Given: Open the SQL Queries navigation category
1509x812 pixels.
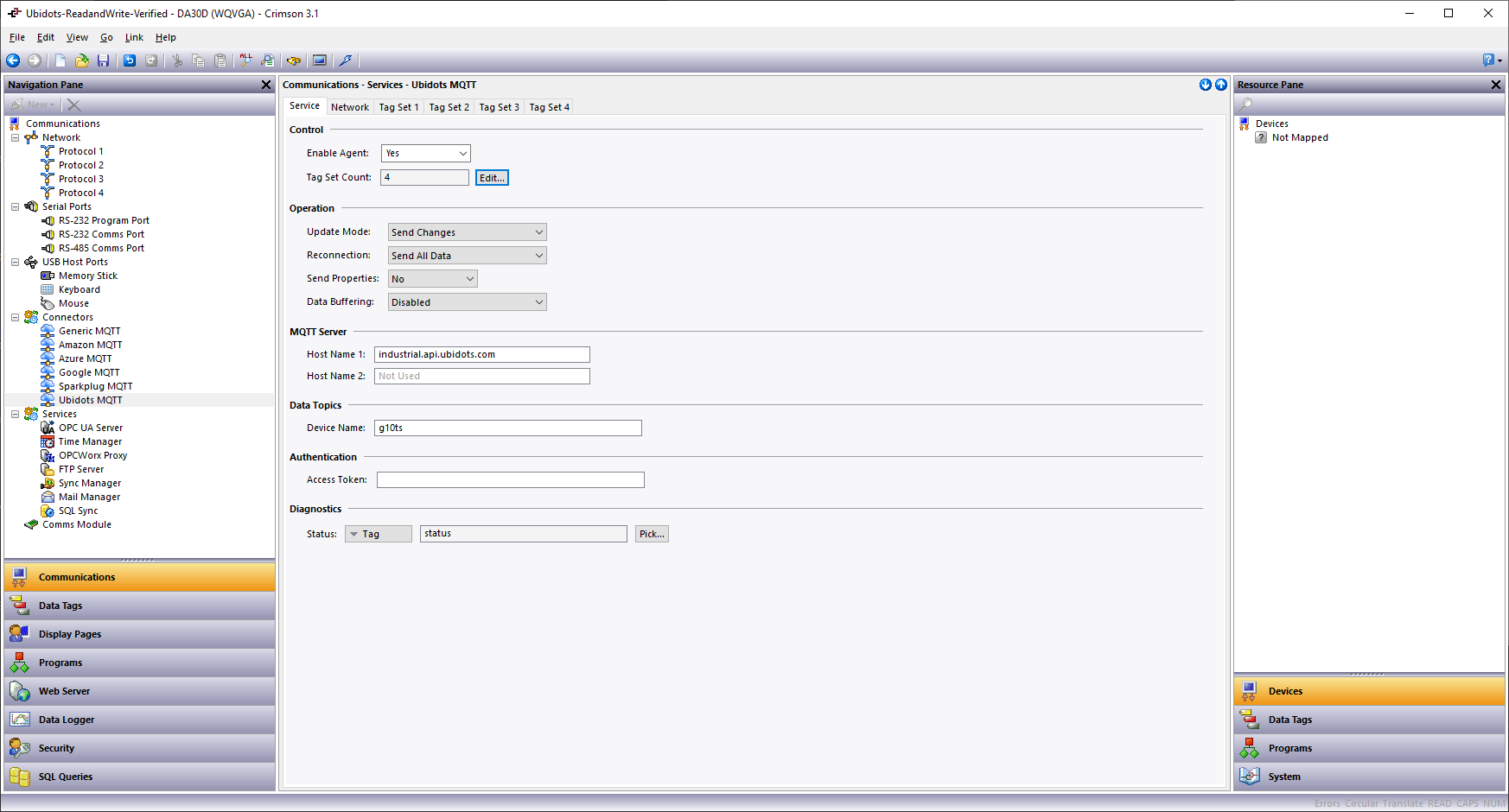Looking at the screenshot, I should pyautogui.click(x=139, y=777).
